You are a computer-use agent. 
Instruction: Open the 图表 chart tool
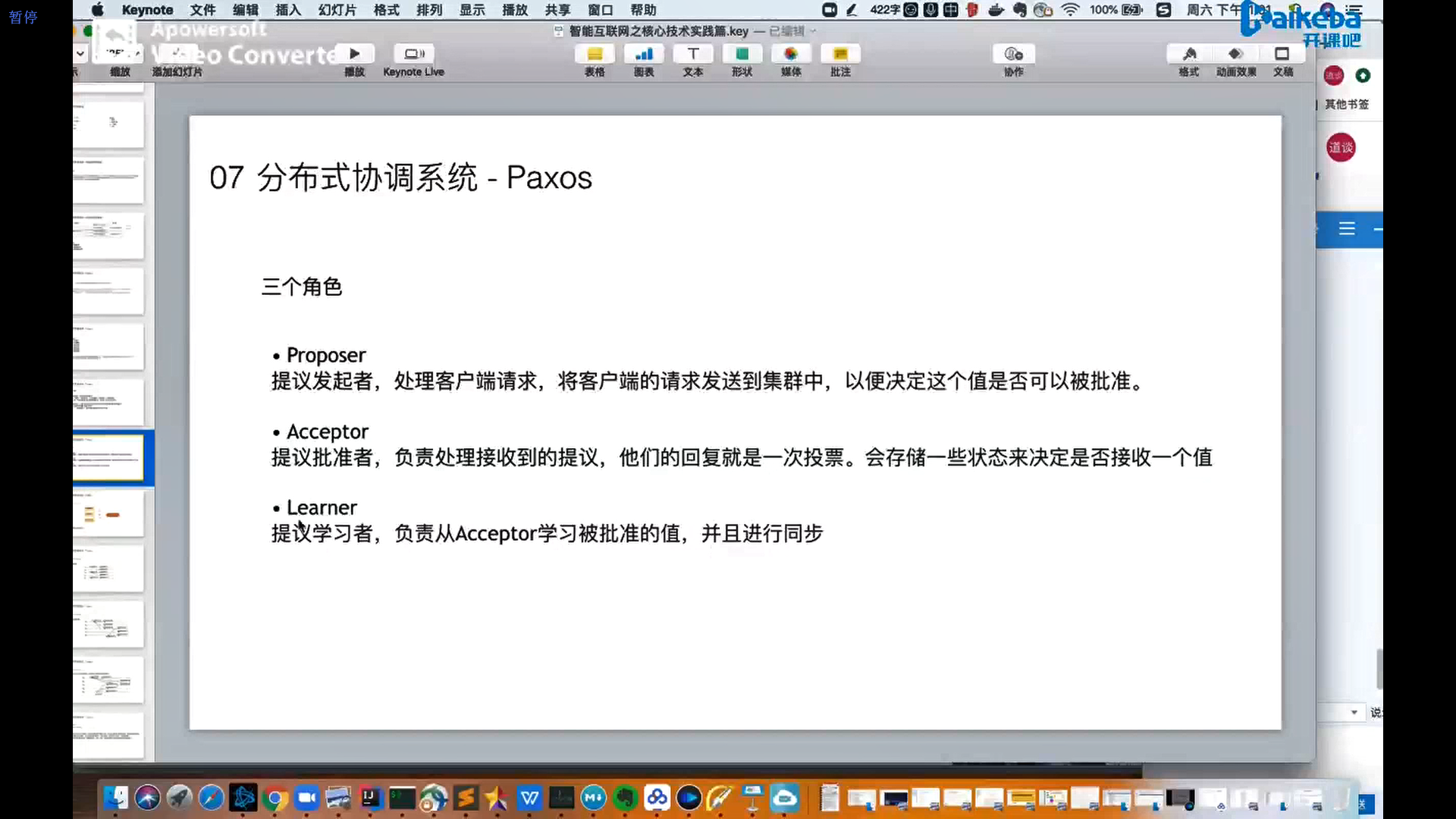(x=644, y=55)
